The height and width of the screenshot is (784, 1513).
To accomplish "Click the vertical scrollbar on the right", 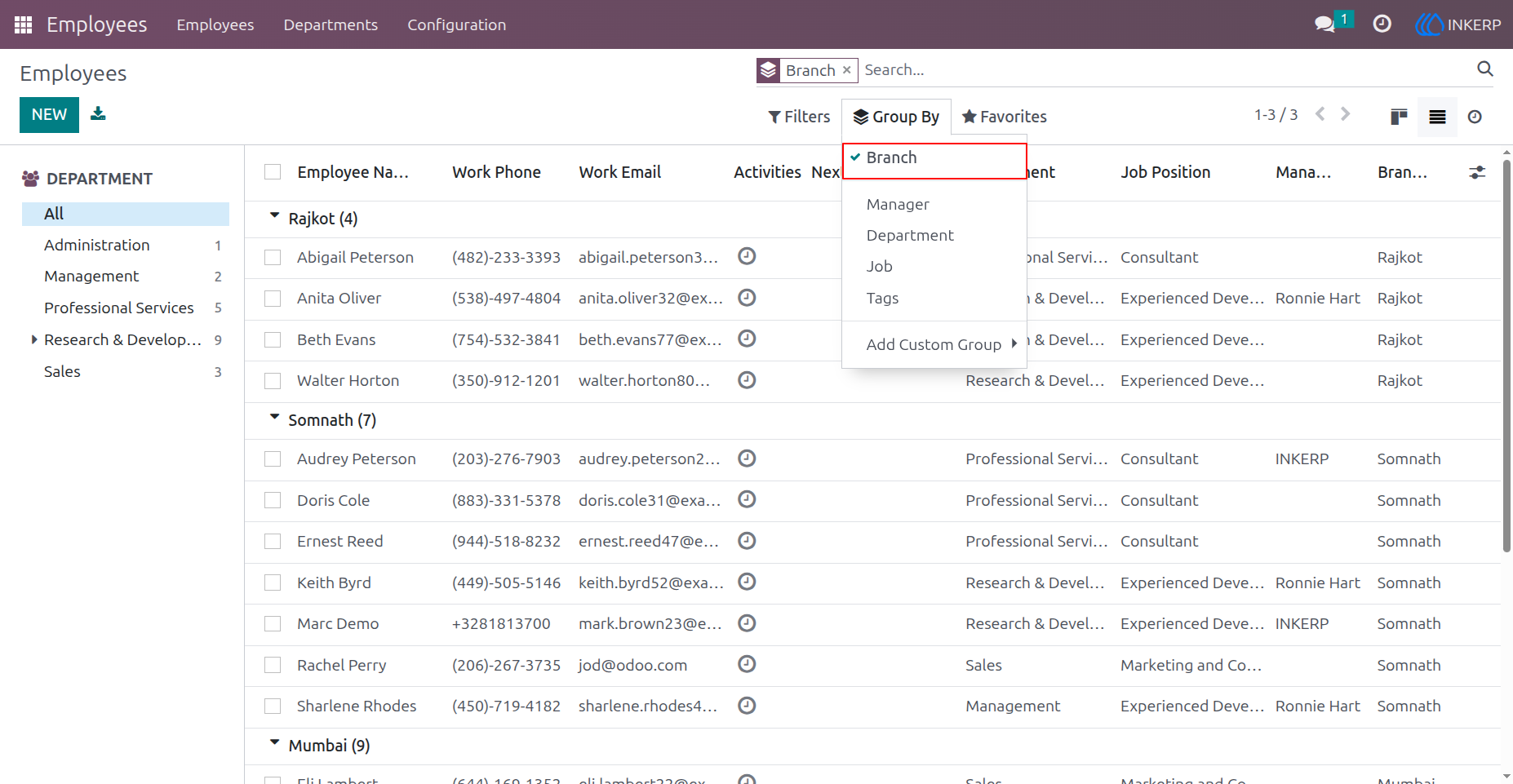I will 1506,357.
